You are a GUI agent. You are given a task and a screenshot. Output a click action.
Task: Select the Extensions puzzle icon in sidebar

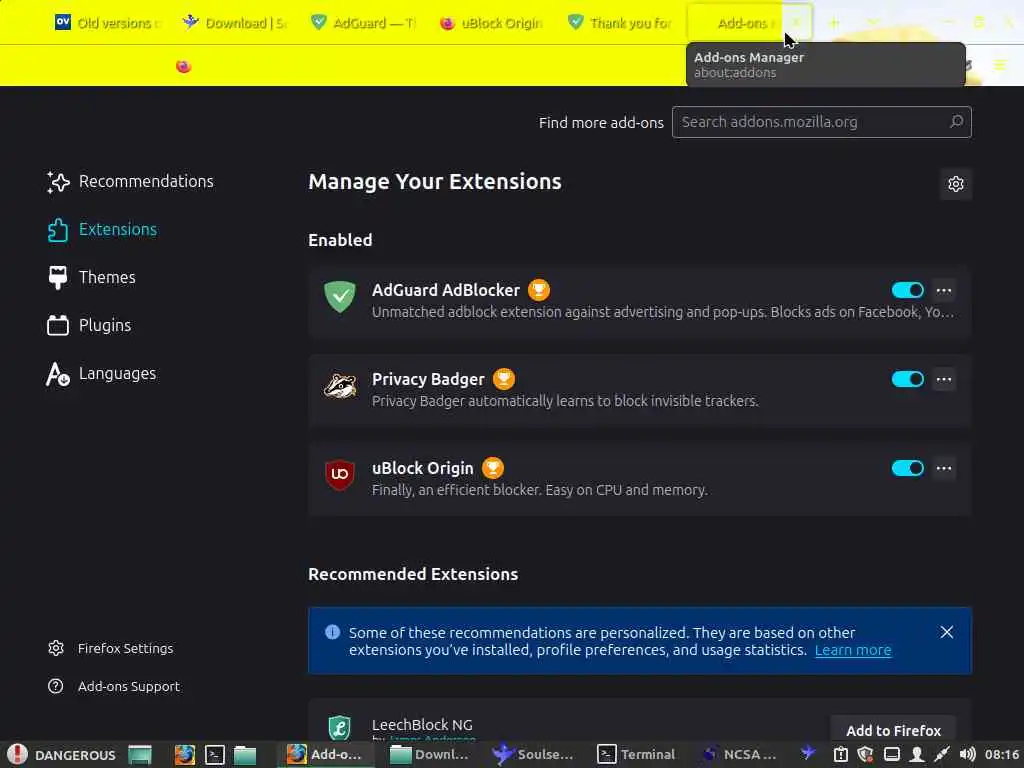coord(57,230)
